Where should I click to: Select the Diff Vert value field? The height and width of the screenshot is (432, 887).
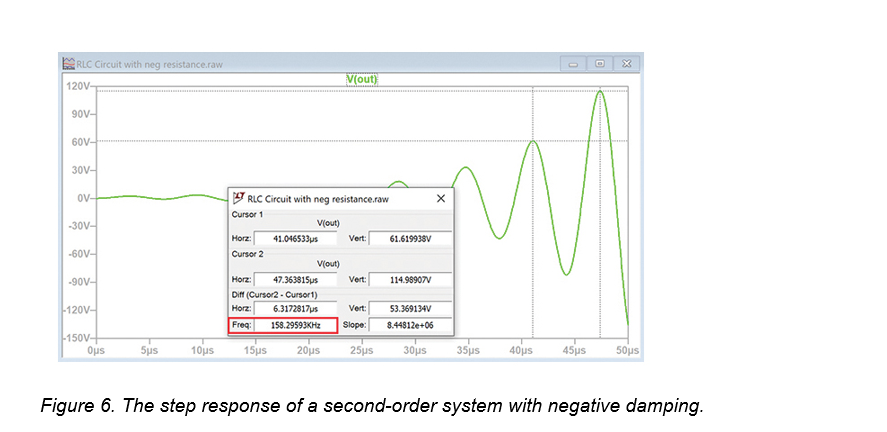[410, 310]
